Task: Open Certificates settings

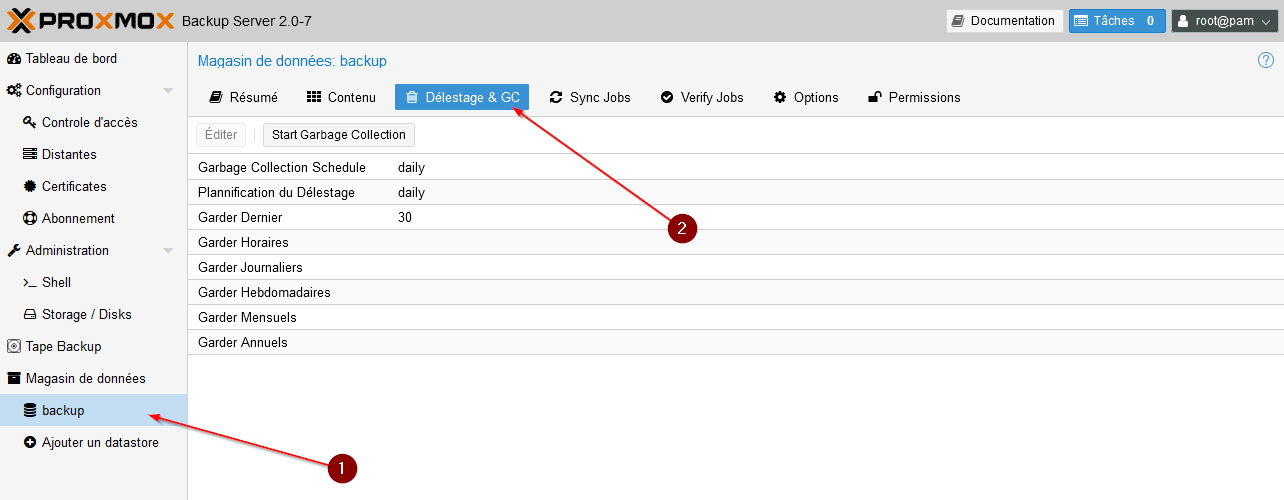Action: click(73, 187)
